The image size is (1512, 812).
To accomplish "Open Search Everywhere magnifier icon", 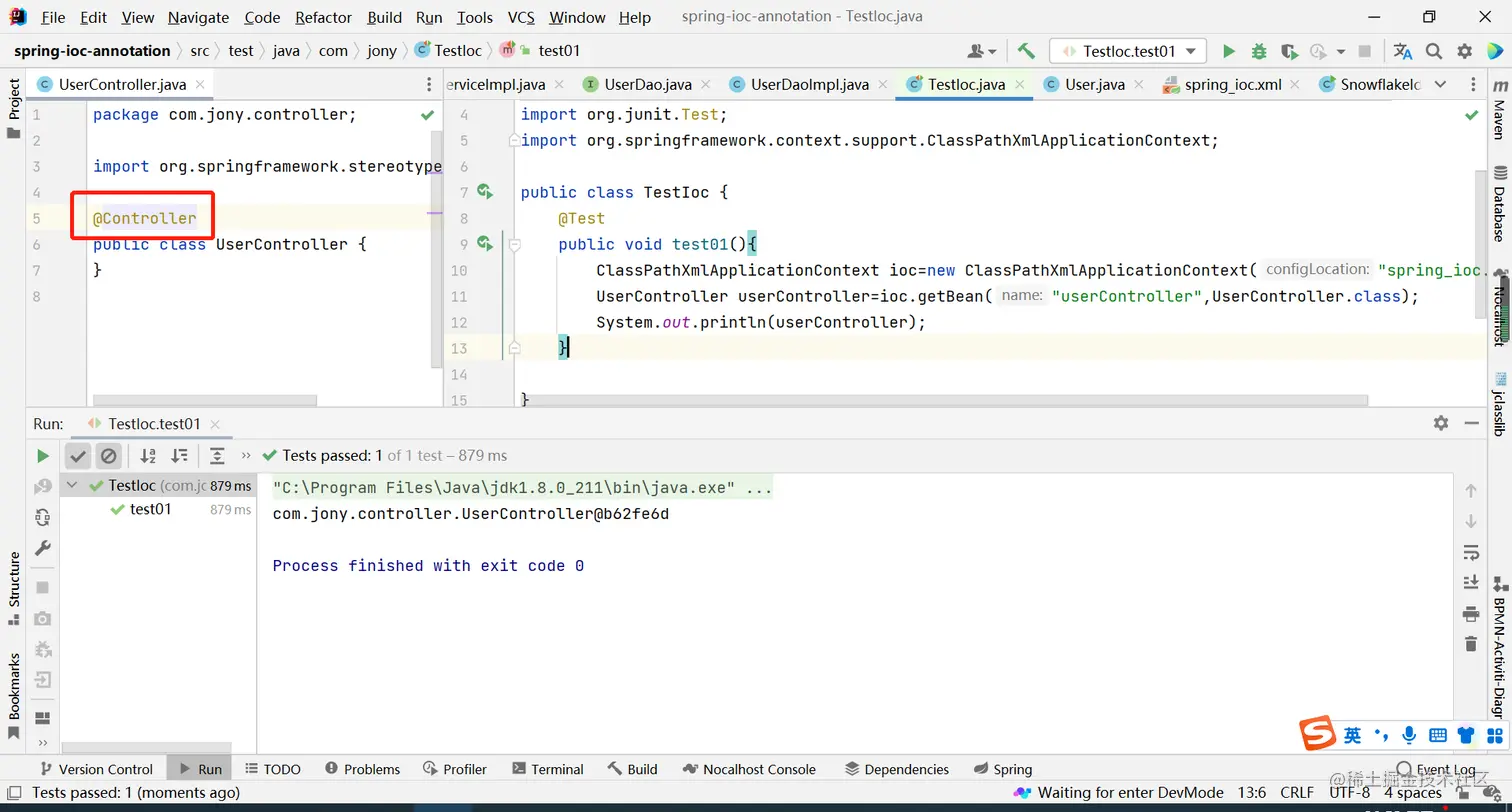I will click(1434, 51).
